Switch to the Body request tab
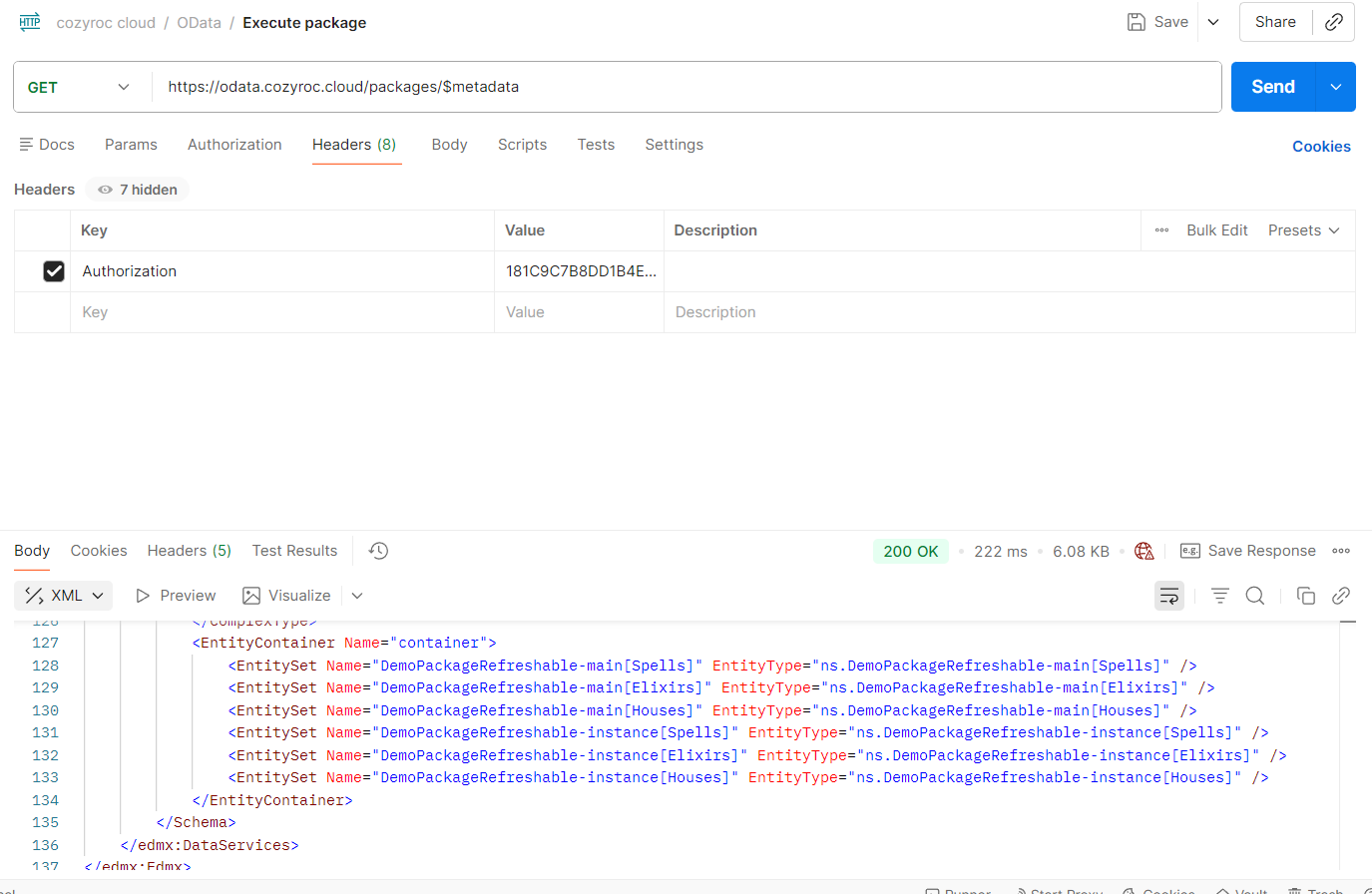 point(449,145)
